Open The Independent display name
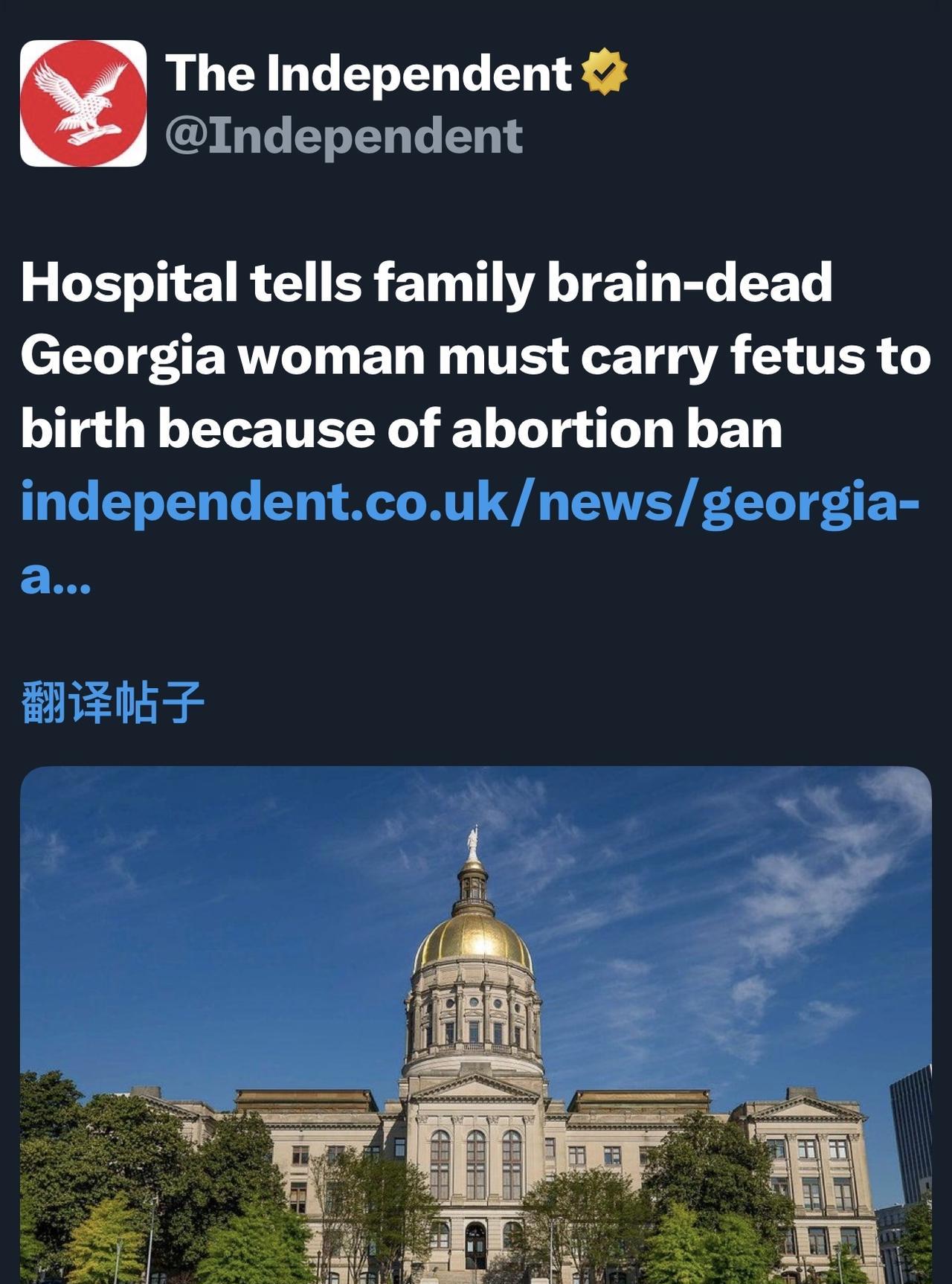The image size is (952, 1284). tap(369, 73)
